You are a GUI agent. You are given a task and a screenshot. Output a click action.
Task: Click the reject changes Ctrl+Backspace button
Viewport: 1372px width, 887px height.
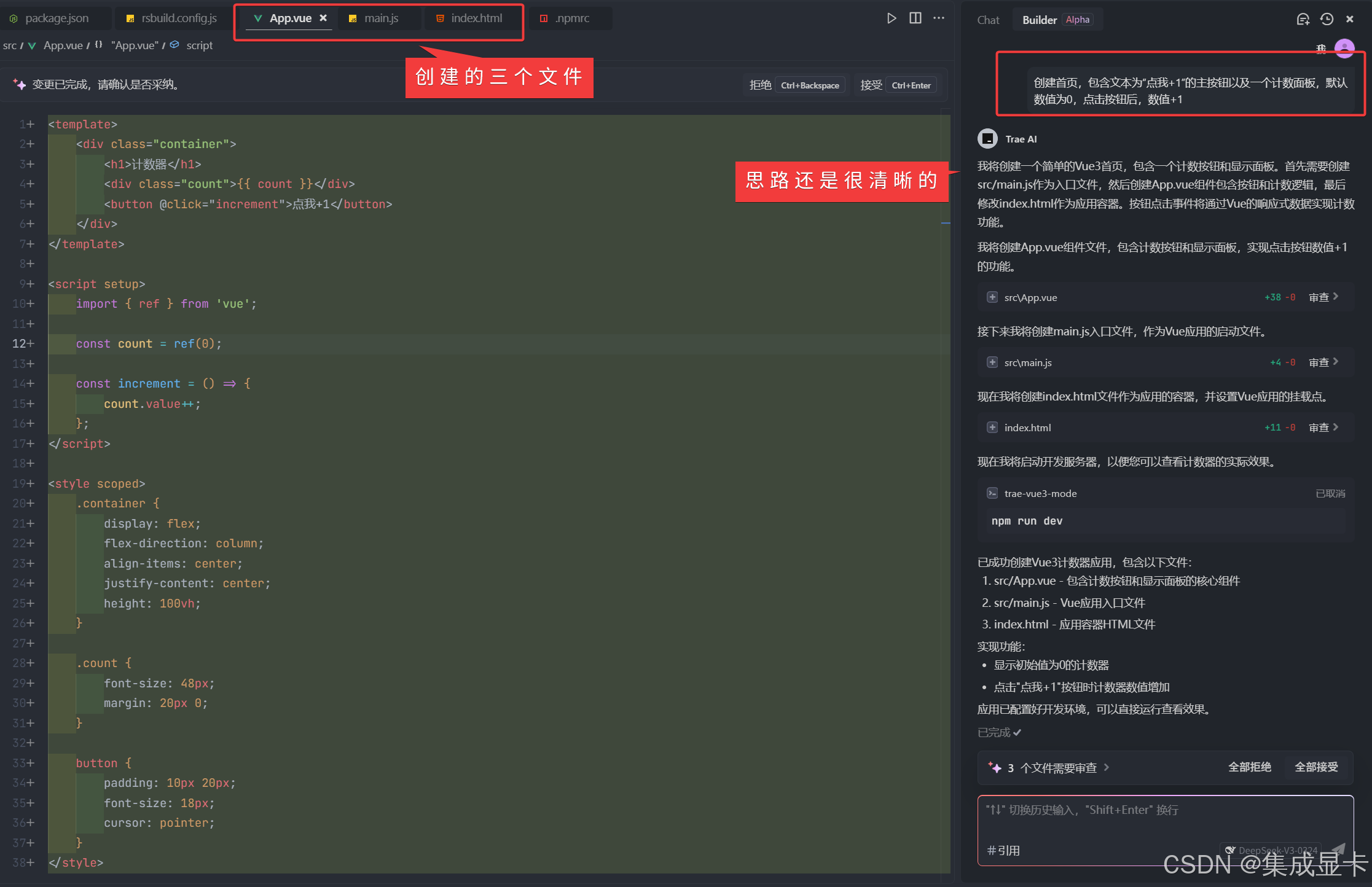click(796, 85)
